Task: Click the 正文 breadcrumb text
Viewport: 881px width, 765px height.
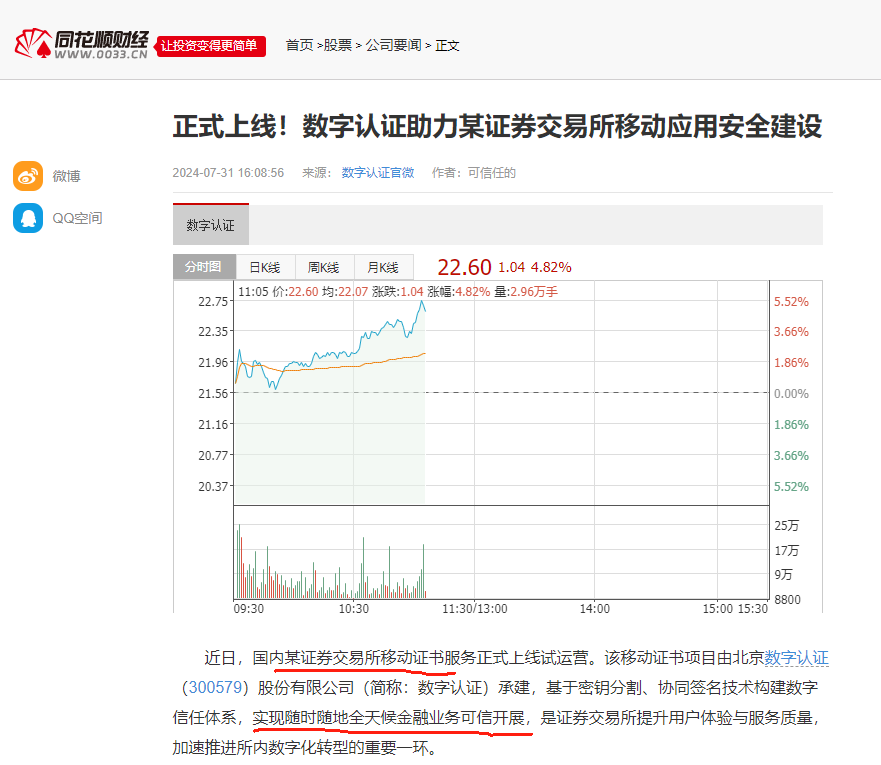Action: tap(447, 45)
